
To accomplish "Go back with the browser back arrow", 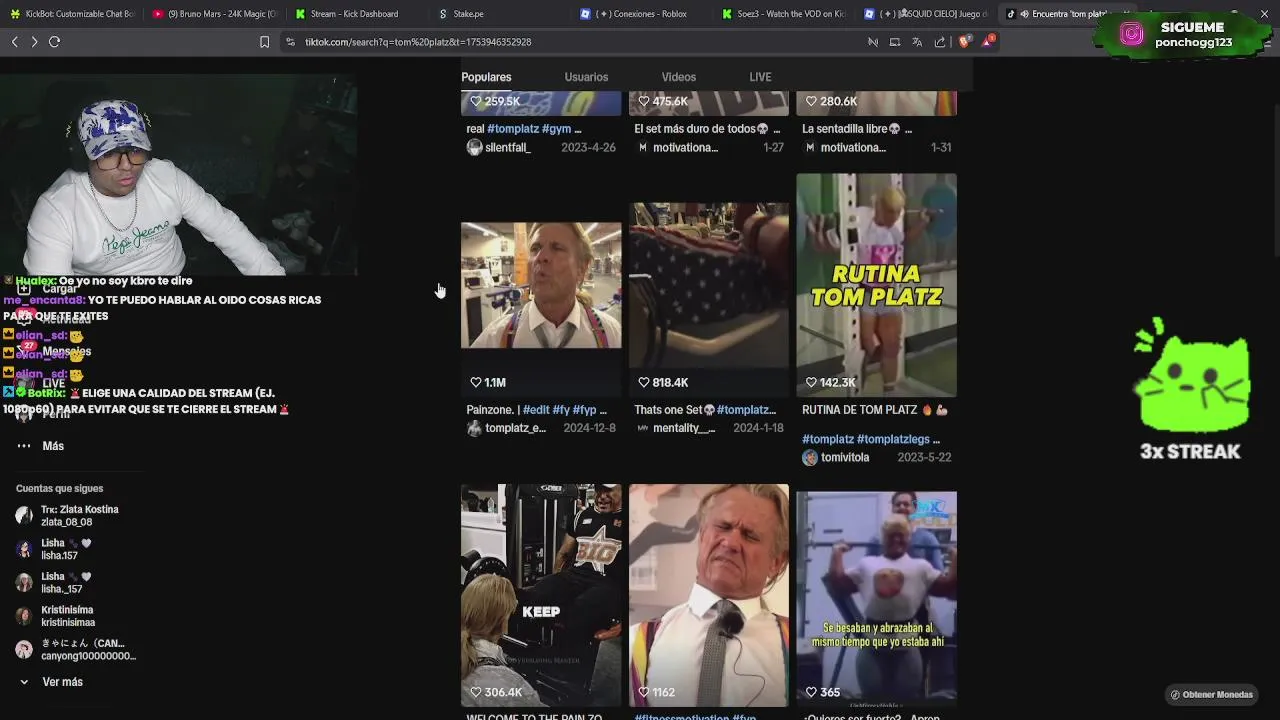I will (14, 42).
